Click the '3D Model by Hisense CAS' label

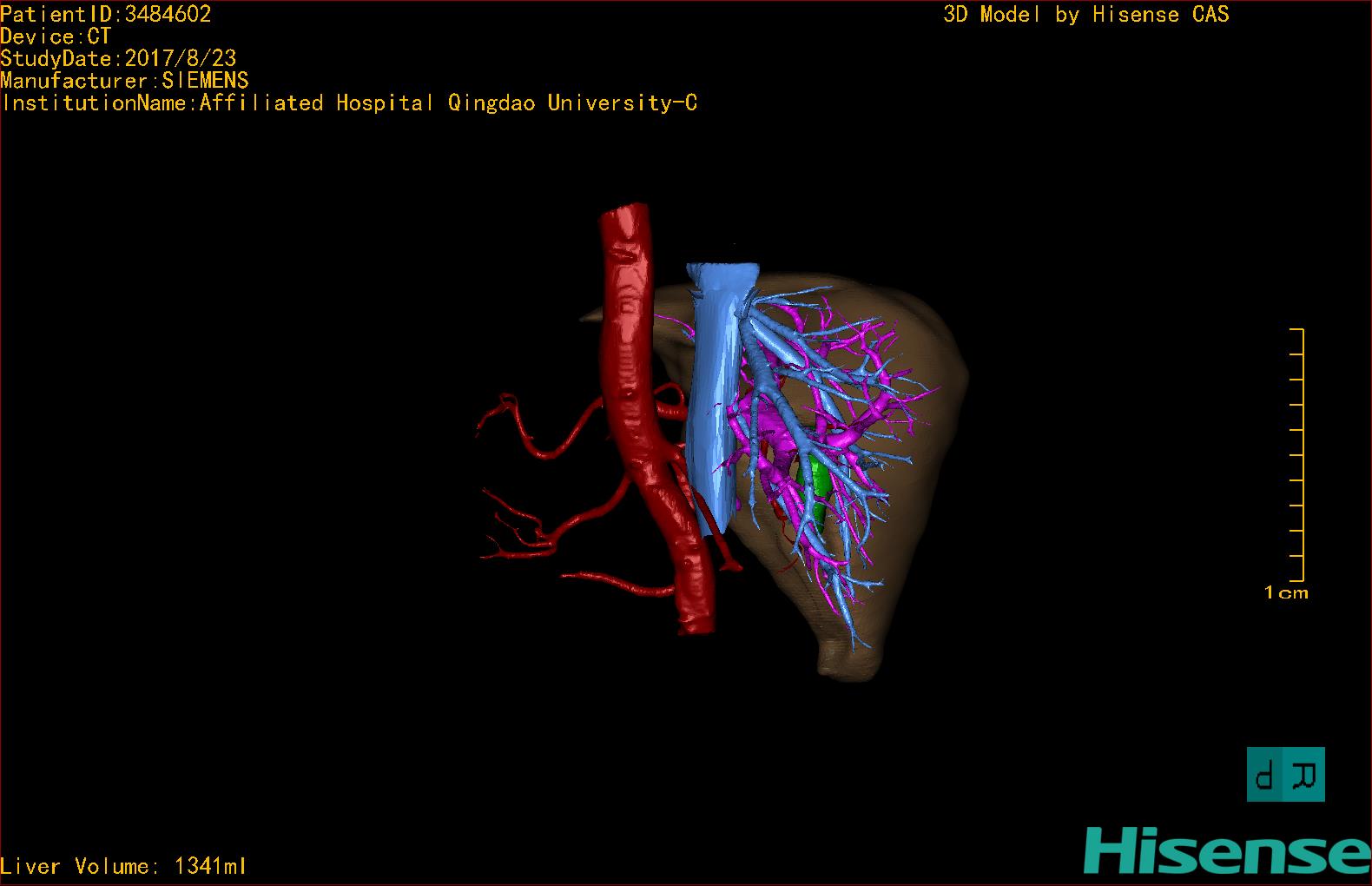point(1086,15)
